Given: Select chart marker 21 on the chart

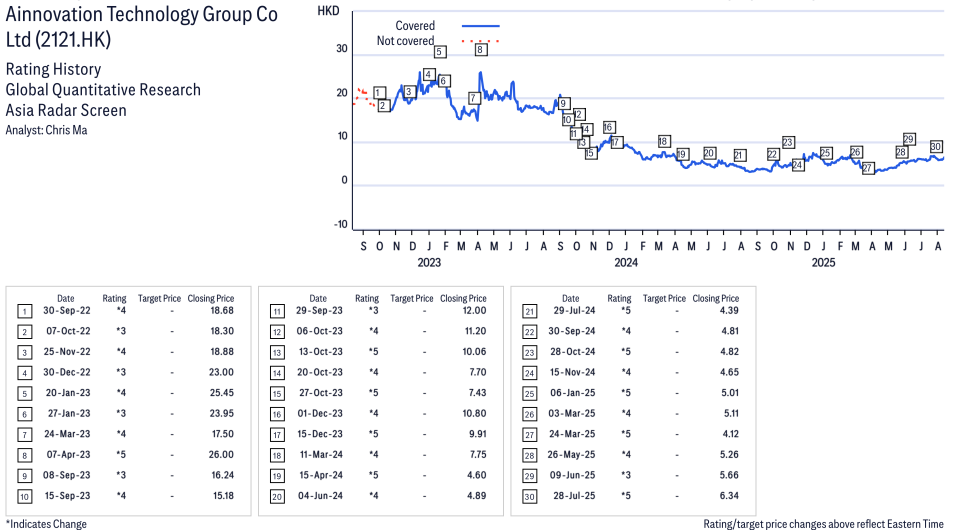Looking at the screenshot, I should [x=739, y=155].
